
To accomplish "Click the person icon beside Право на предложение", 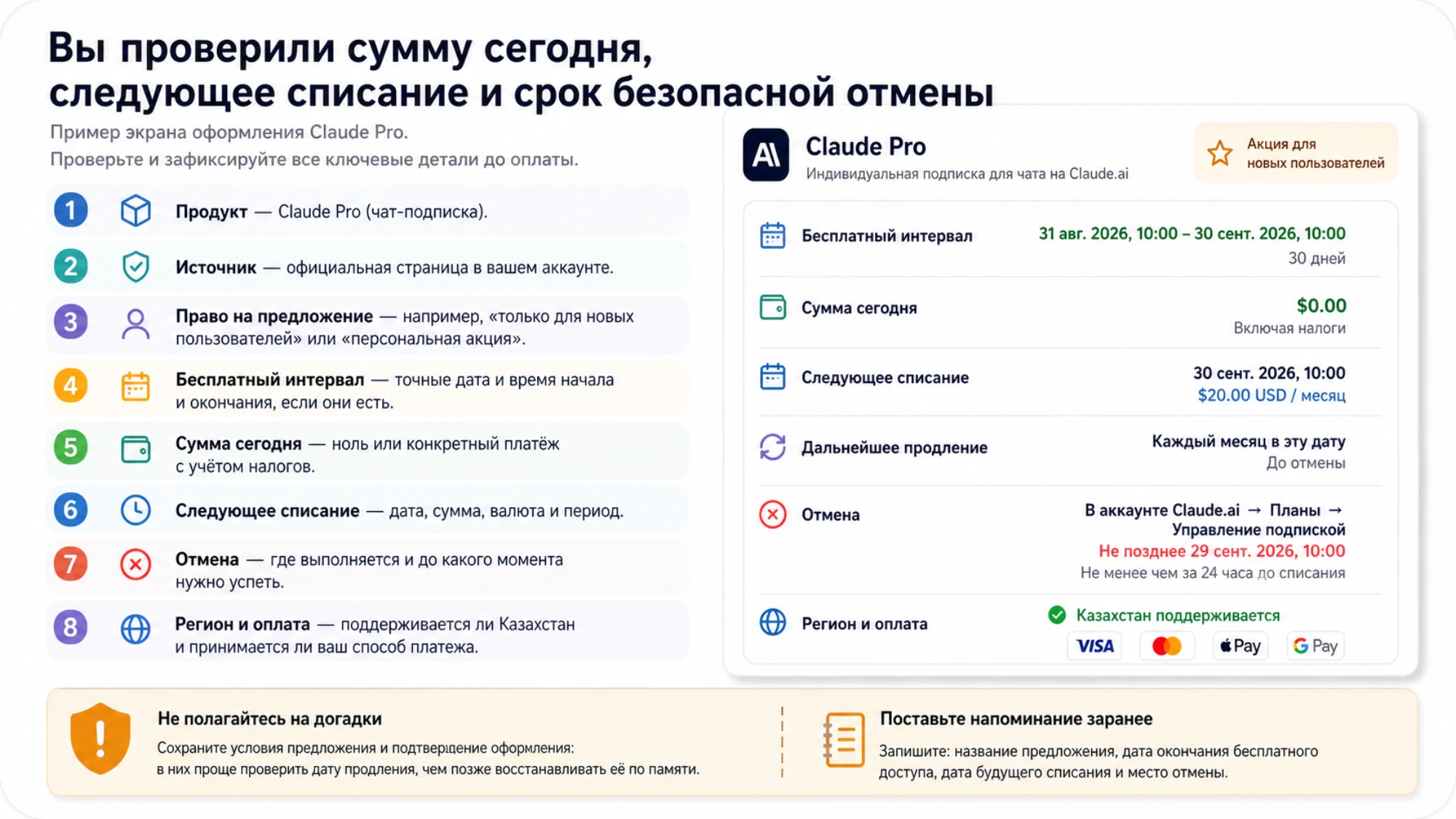I will point(135,324).
